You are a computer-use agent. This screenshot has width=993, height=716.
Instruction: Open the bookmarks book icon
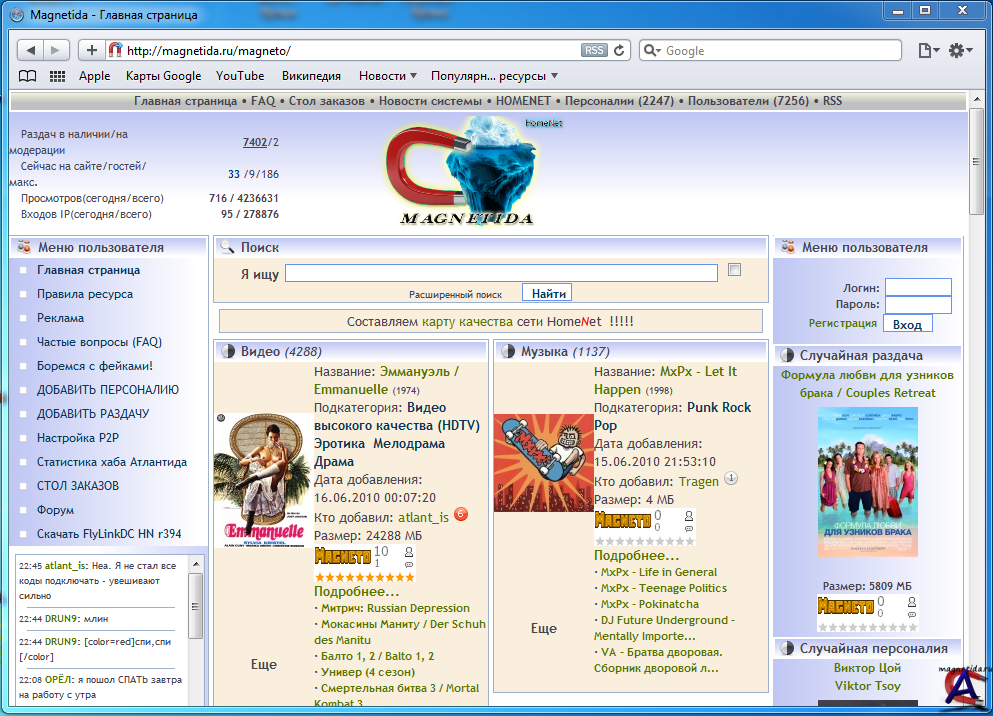point(28,76)
